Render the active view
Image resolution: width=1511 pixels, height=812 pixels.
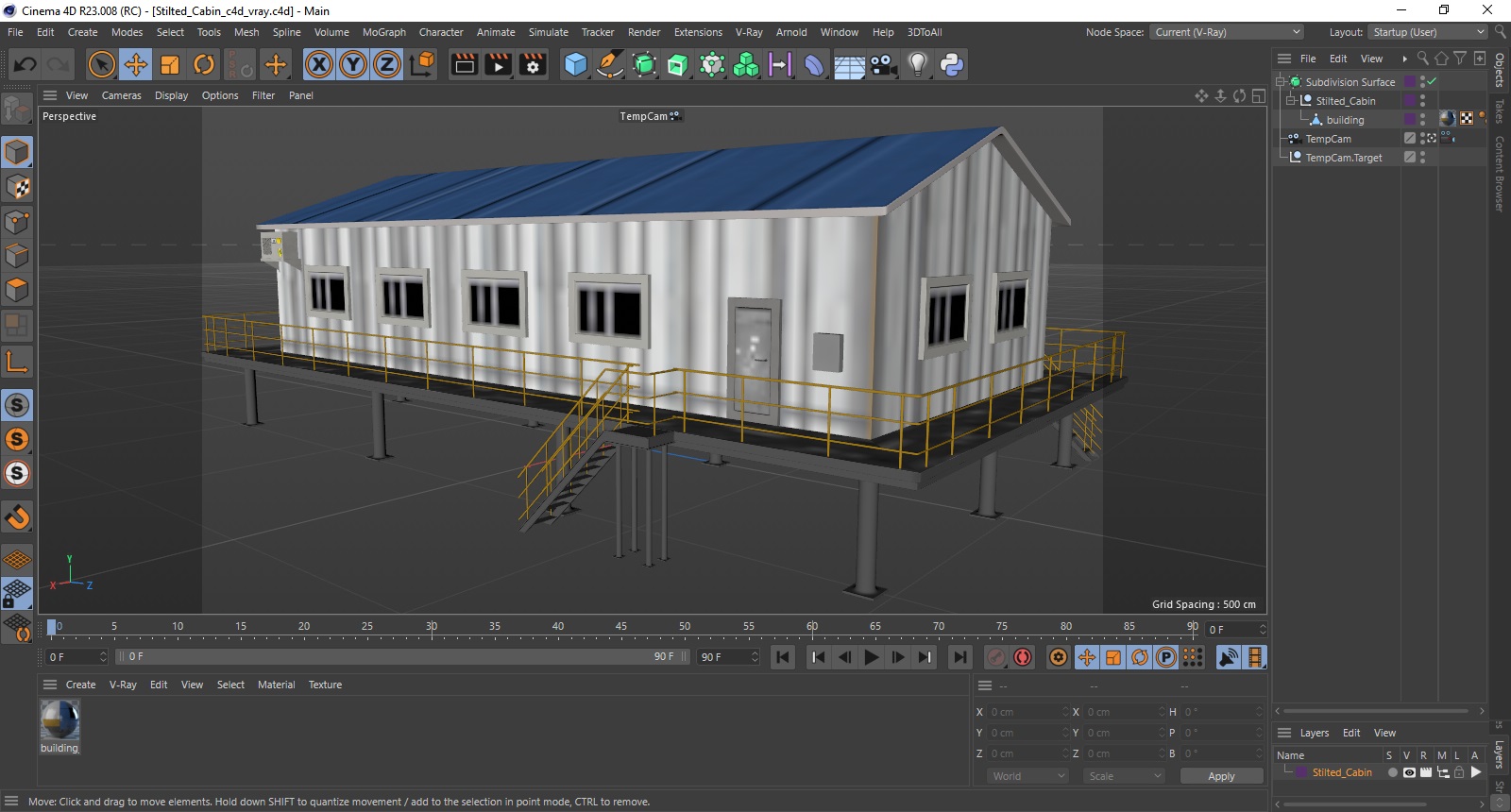coord(465,64)
